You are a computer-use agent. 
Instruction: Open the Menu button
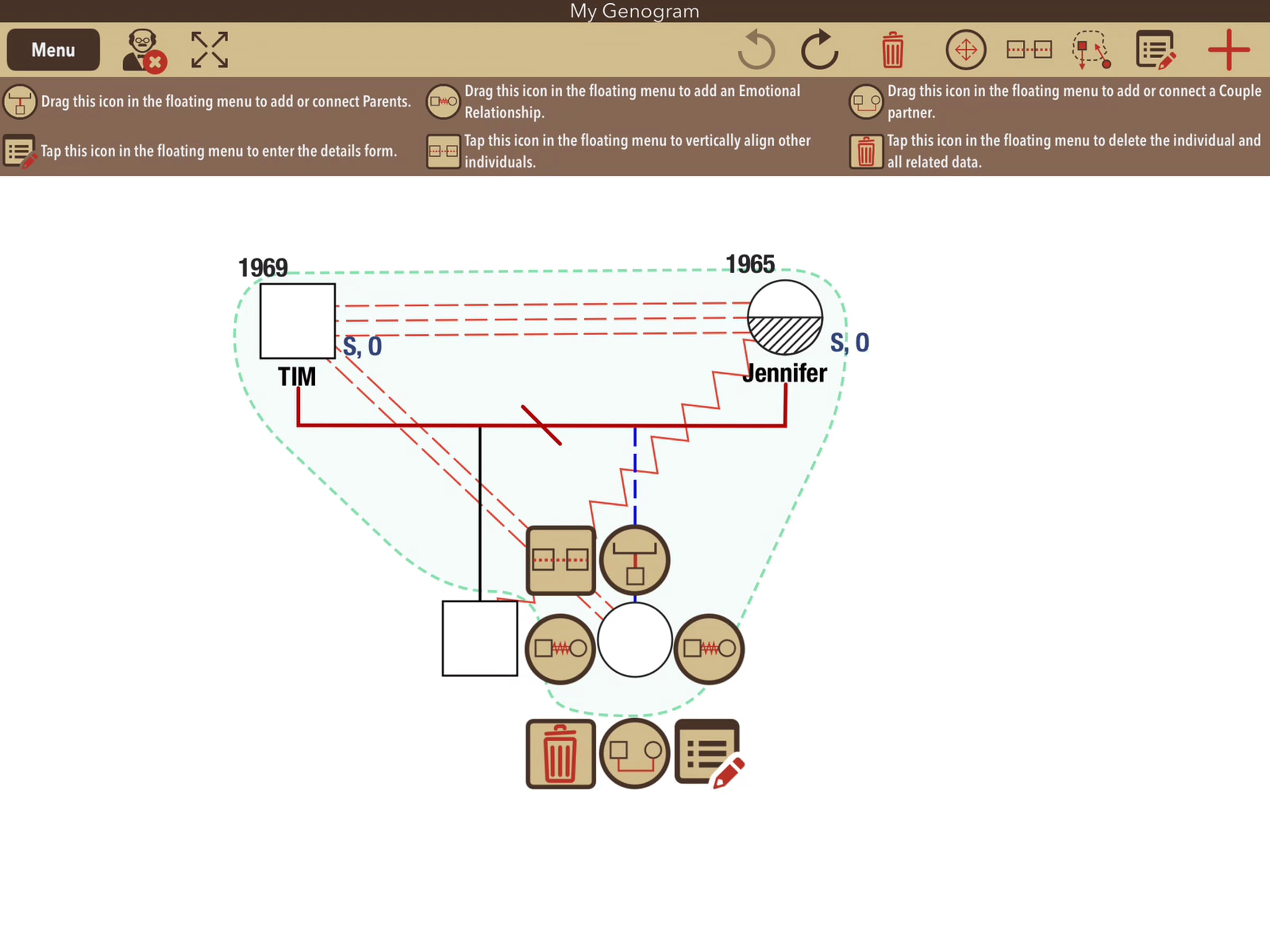(53, 50)
